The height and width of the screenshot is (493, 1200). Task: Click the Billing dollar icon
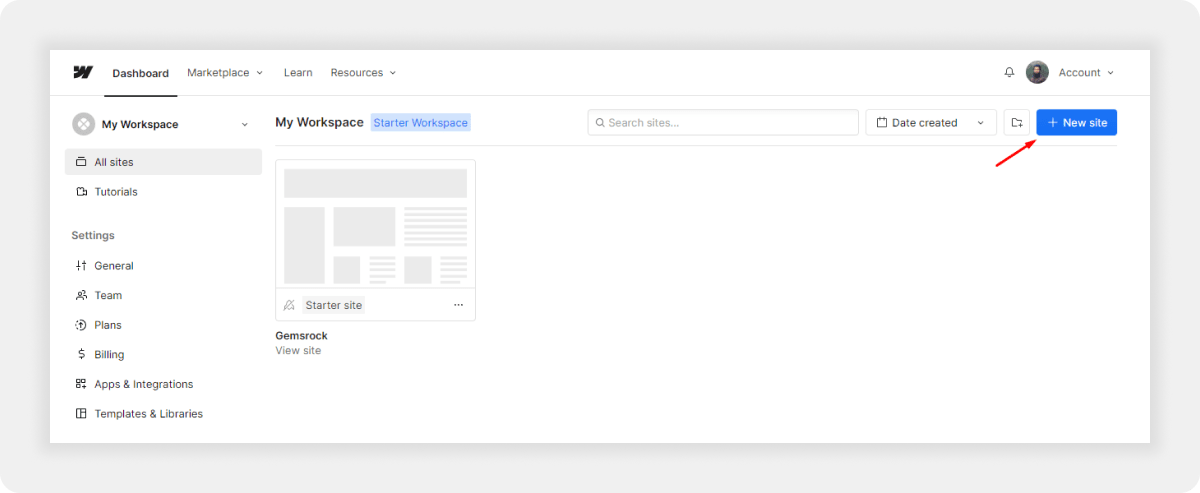pyautogui.click(x=81, y=354)
